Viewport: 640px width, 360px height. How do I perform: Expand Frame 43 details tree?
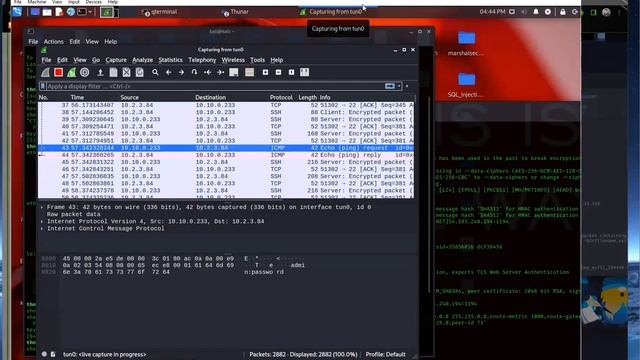point(42,207)
